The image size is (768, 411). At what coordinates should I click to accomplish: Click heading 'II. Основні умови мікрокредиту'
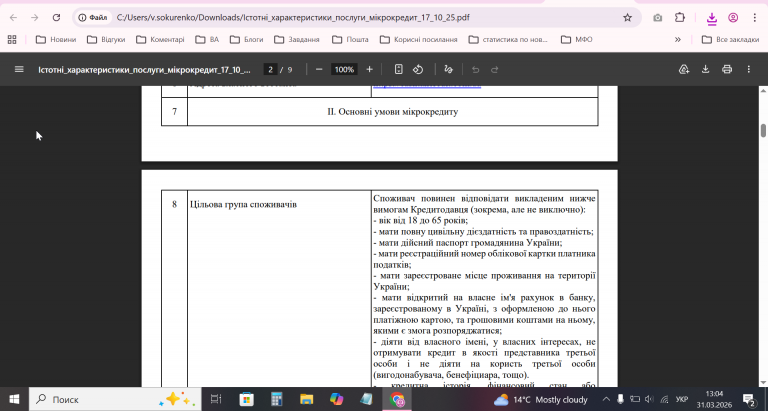[392, 112]
